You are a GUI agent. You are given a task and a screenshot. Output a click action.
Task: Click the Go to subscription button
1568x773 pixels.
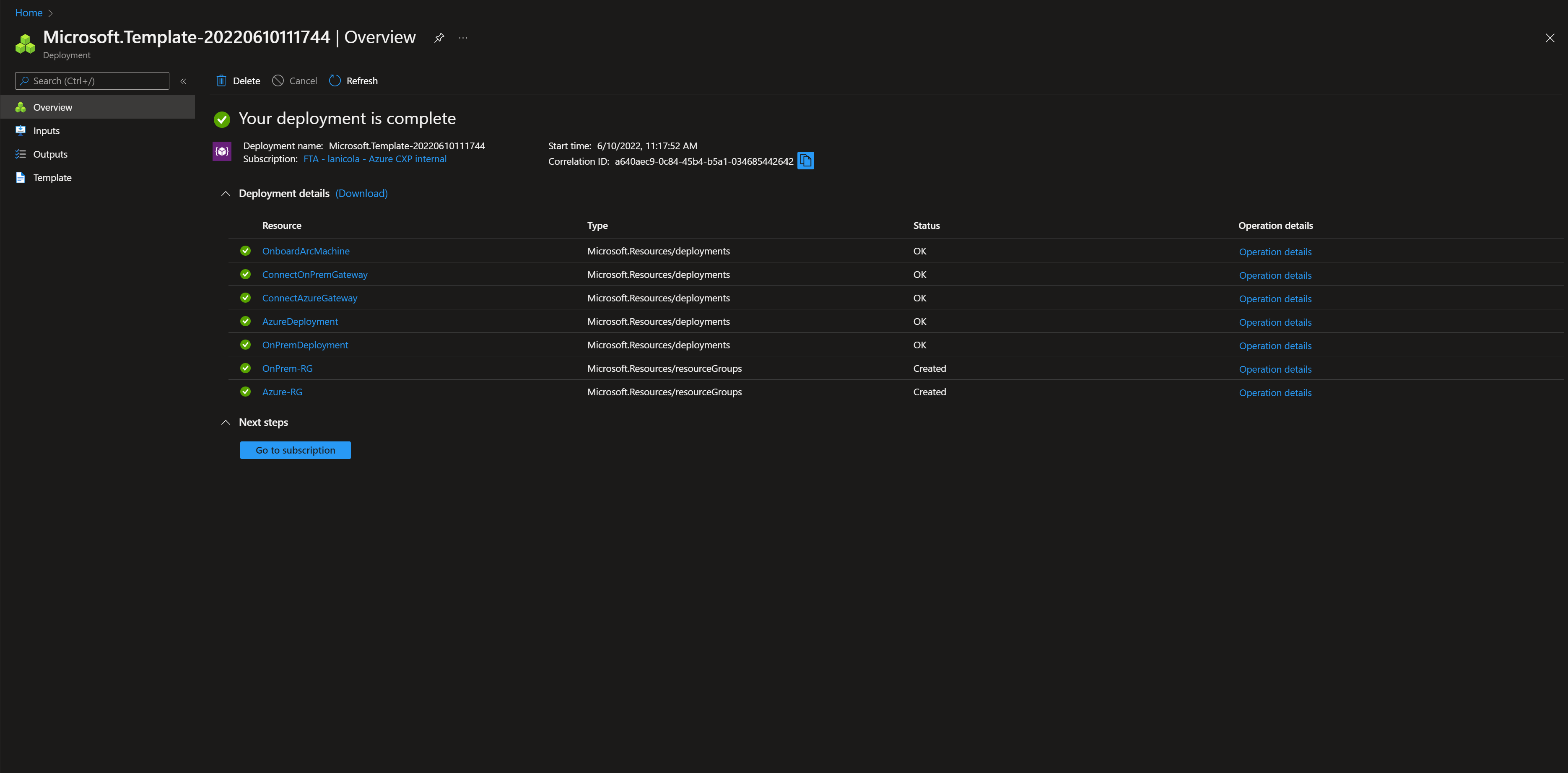pos(295,450)
